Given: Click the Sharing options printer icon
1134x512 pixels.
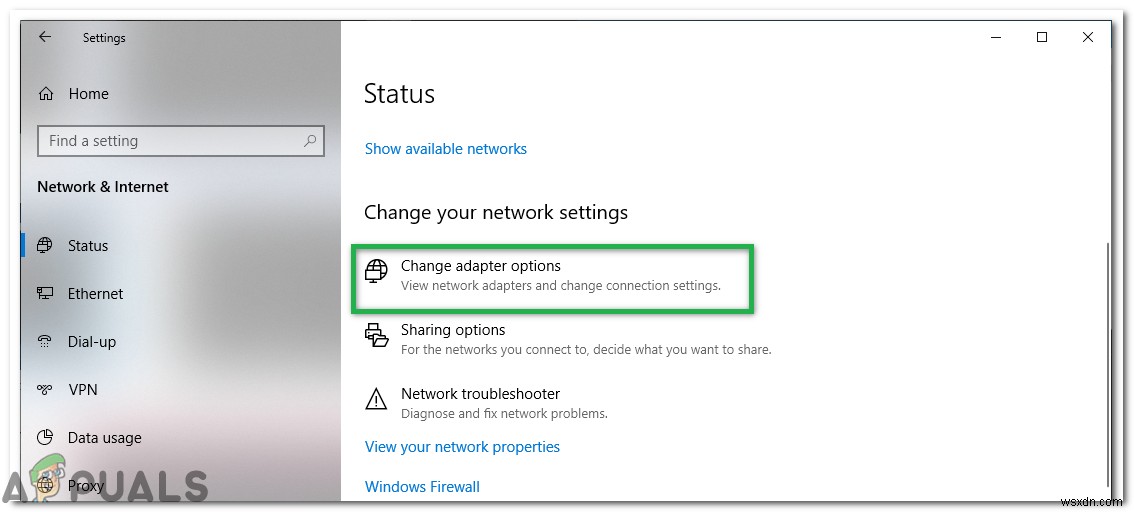Looking at the screenshot, I should [376, 335].
